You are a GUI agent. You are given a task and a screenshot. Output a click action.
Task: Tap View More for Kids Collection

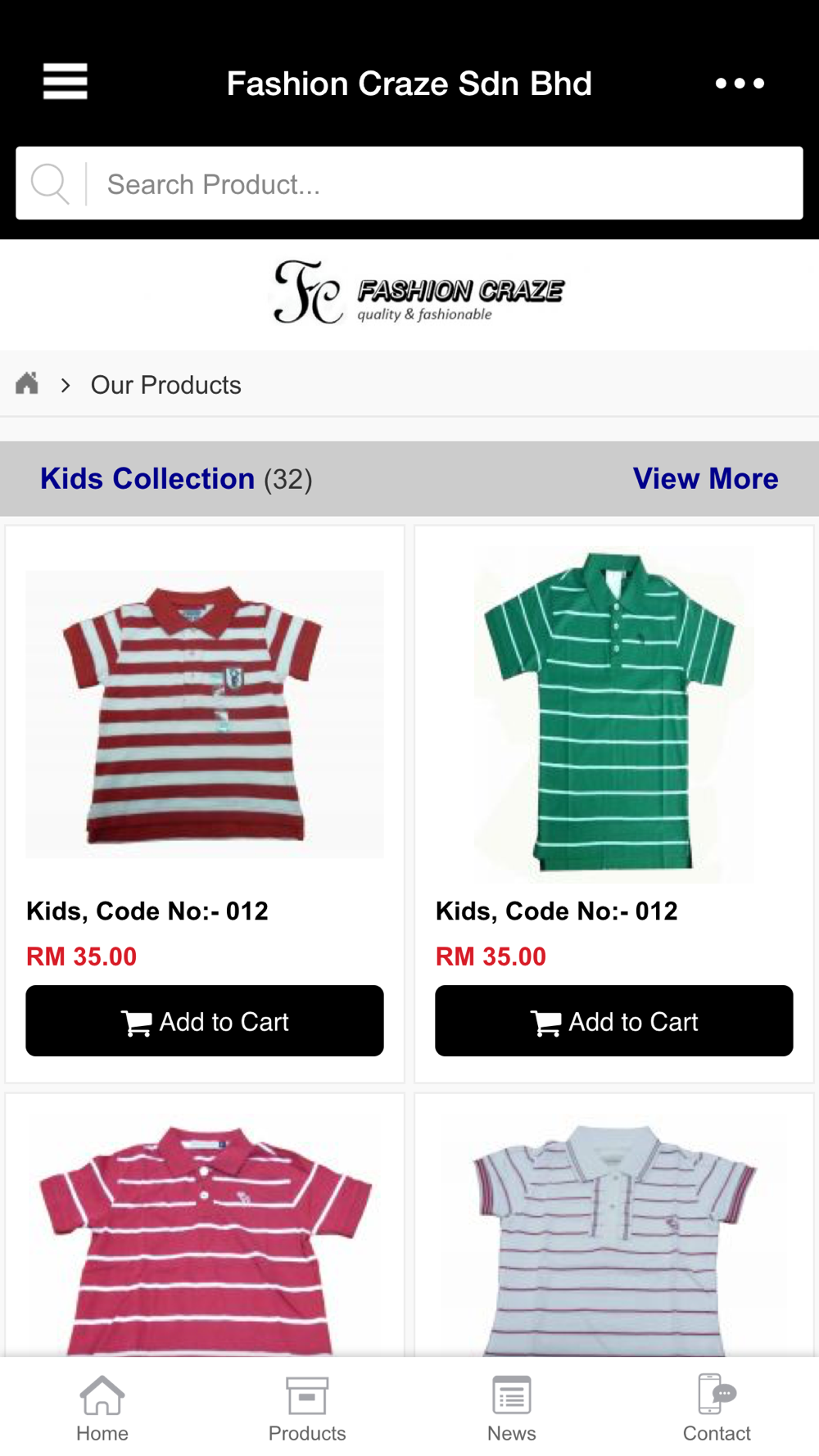pos(705,479)
